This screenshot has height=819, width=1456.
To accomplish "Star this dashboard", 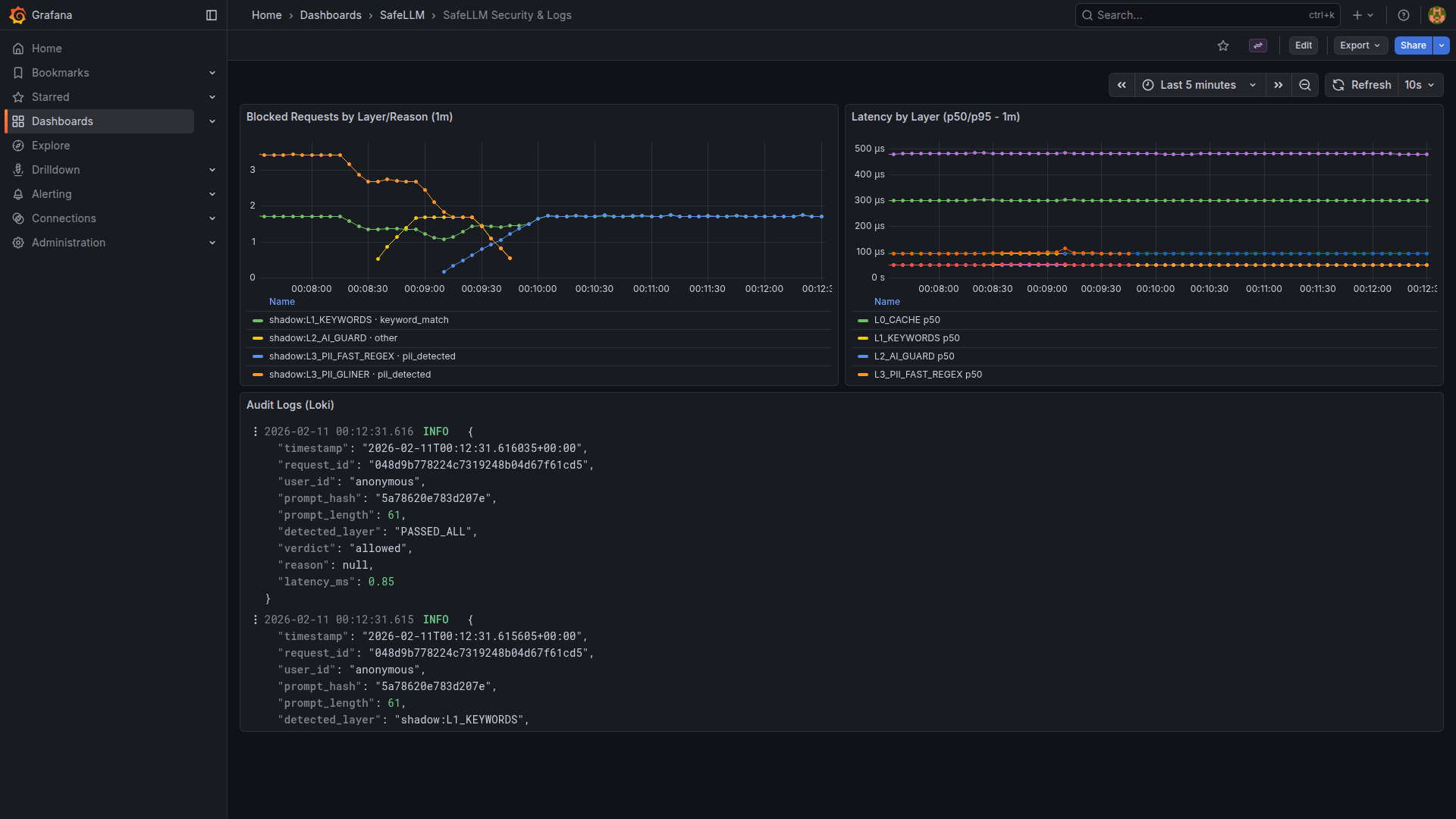I will point(1223,45).
